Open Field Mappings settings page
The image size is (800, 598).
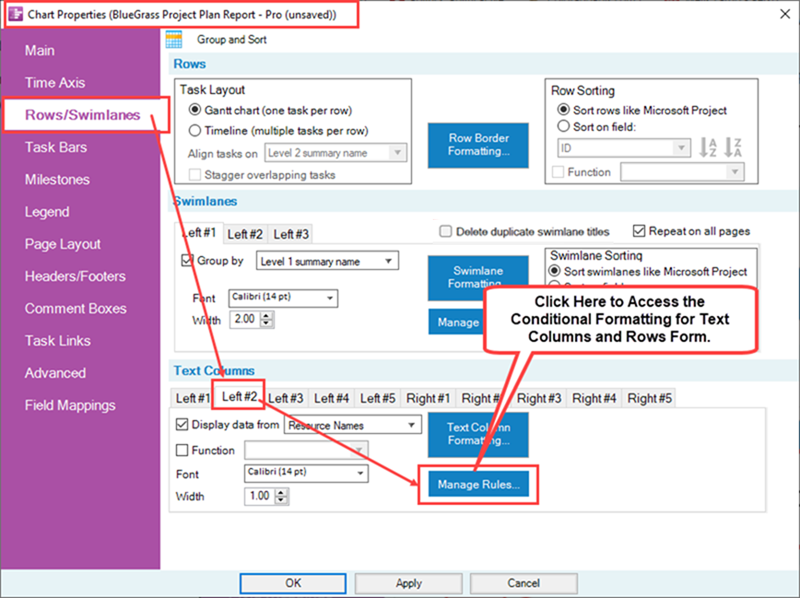(70, 406)
